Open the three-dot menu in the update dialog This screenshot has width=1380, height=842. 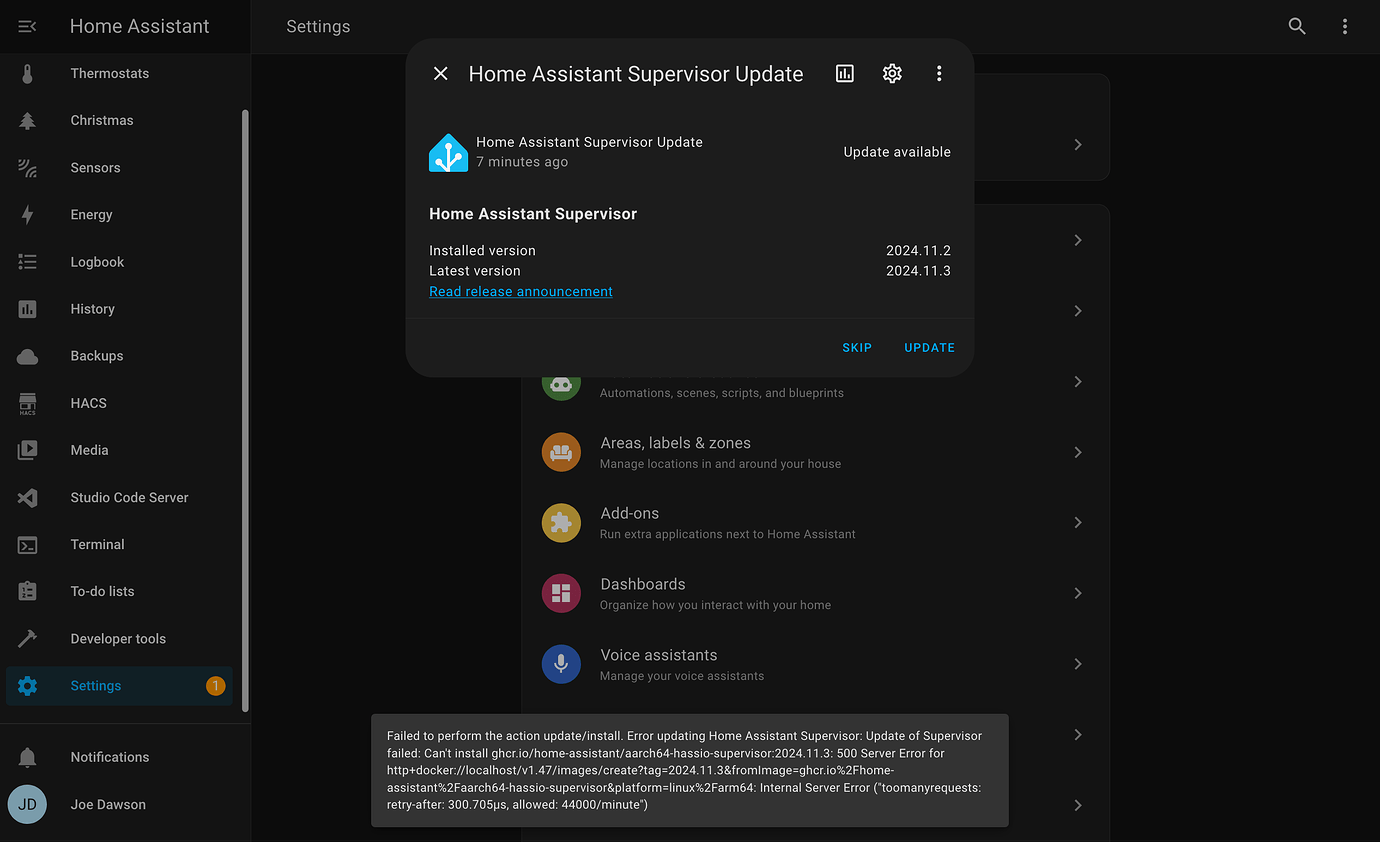[939, 73]
